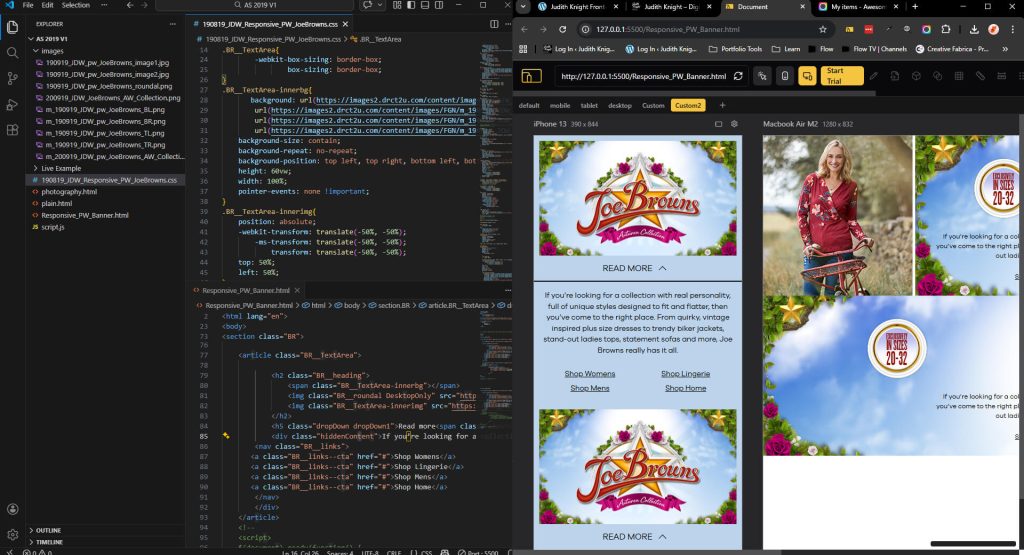Open the Search view in activity bar
The height and width of the screenshot is (555, 1024).
point(12,52)
